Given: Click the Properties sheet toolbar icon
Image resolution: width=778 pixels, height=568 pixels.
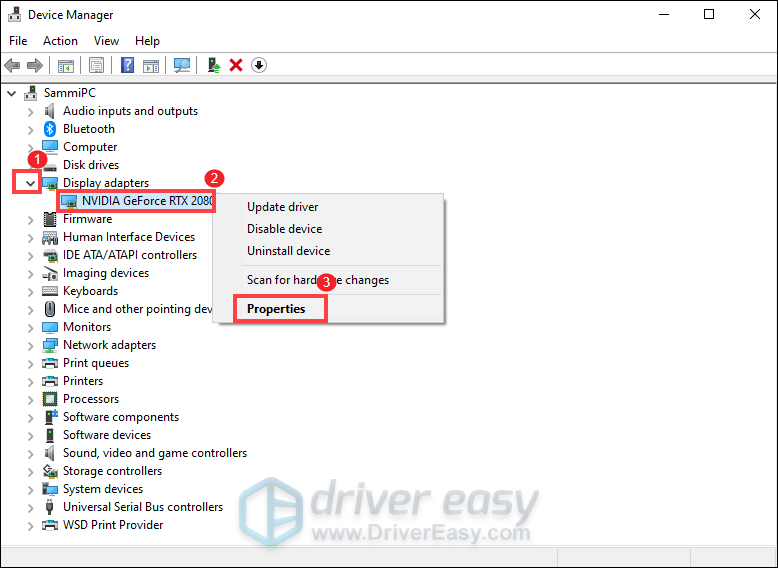Looking at the screenshot, I should (96, 65).
